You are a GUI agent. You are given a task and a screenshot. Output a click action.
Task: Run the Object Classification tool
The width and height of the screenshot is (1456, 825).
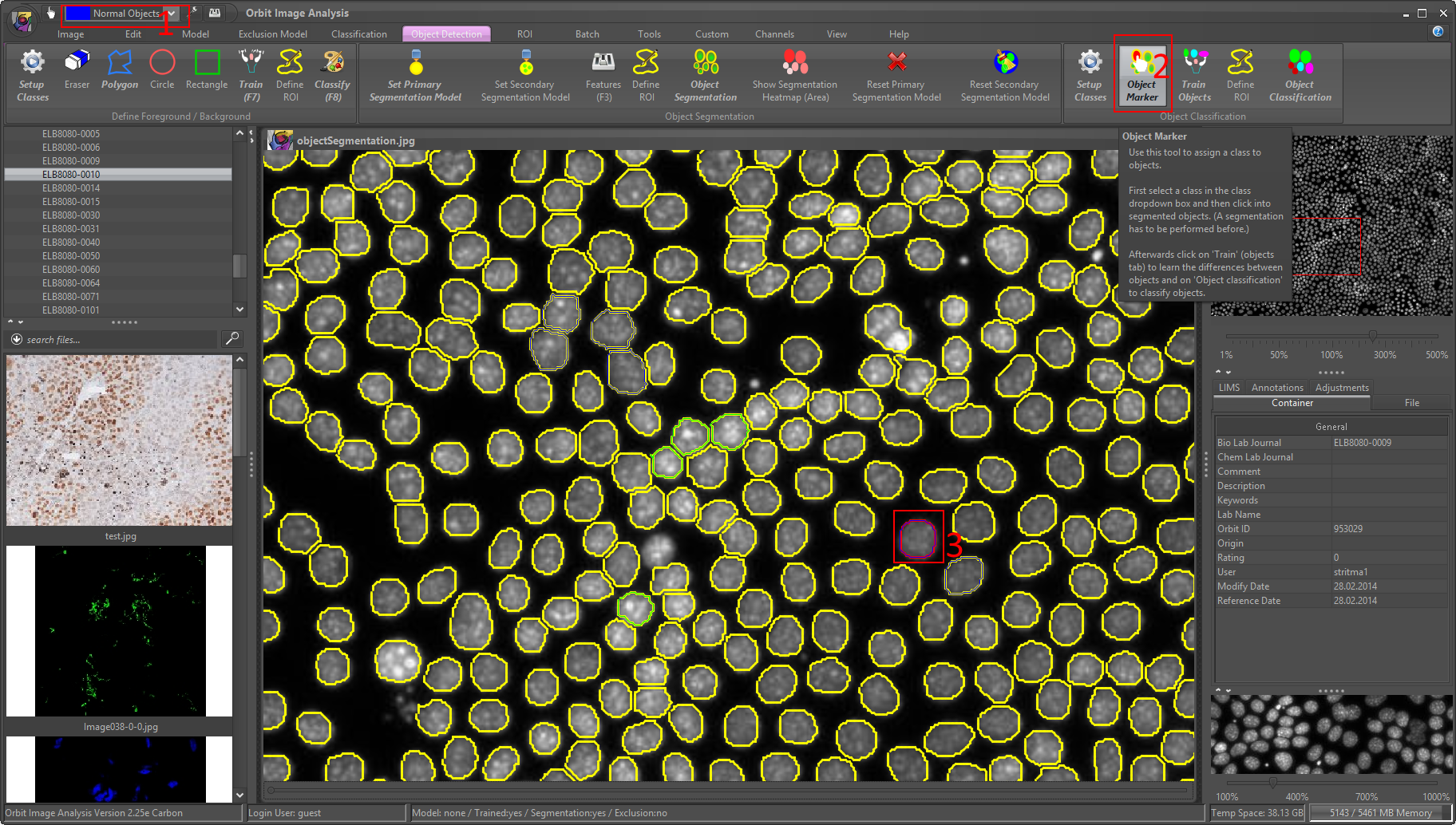1300,77
